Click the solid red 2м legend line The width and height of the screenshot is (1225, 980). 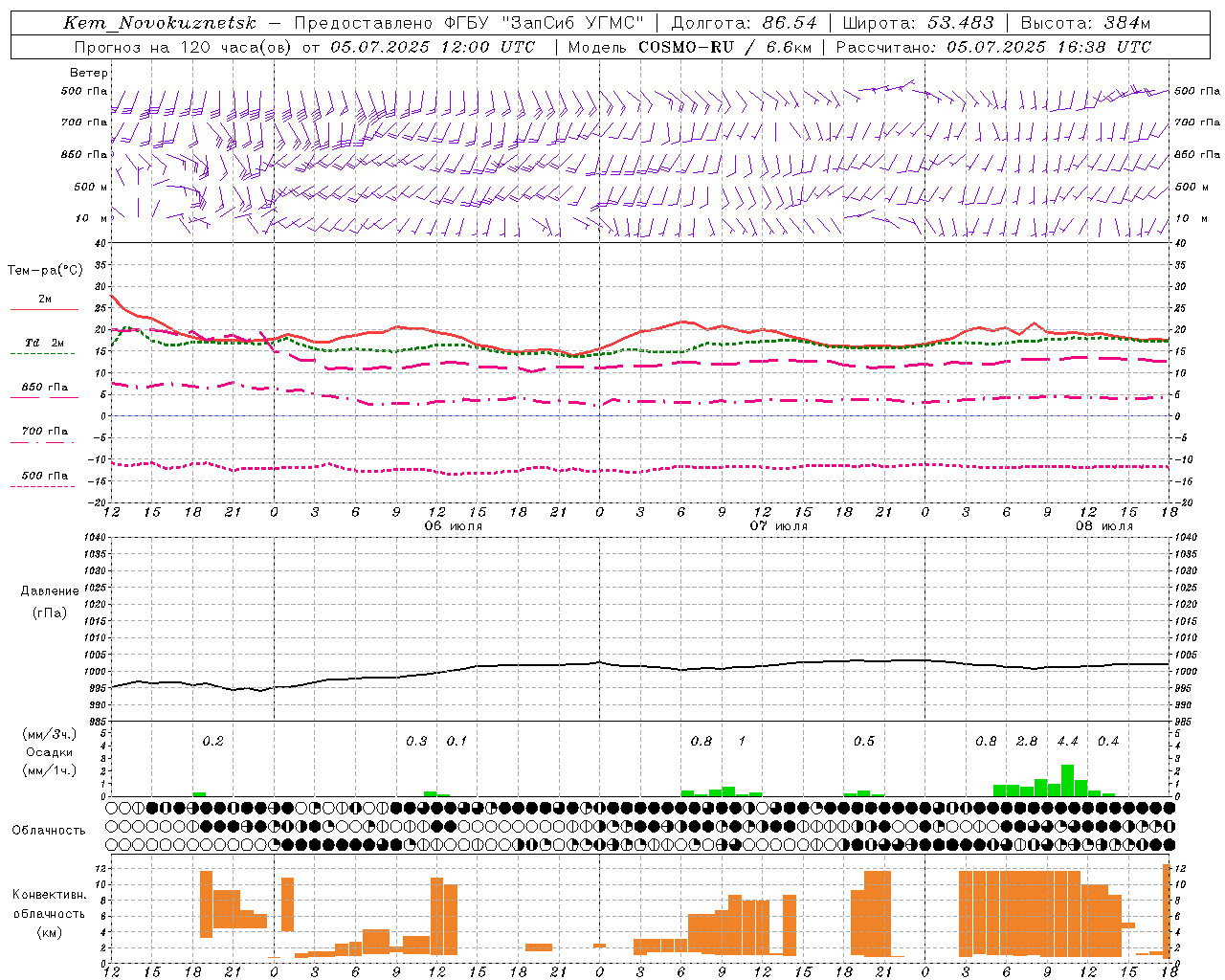click(44, 309)
